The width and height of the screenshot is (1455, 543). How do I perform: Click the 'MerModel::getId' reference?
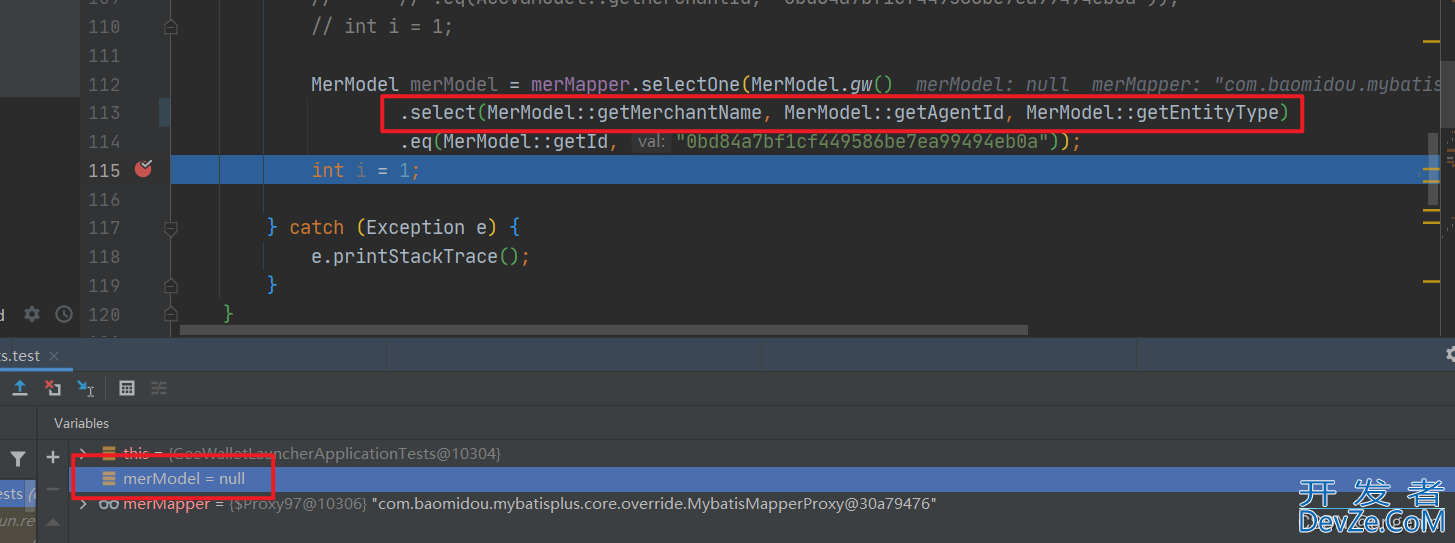pyautogui.click(x=525, y=142)
